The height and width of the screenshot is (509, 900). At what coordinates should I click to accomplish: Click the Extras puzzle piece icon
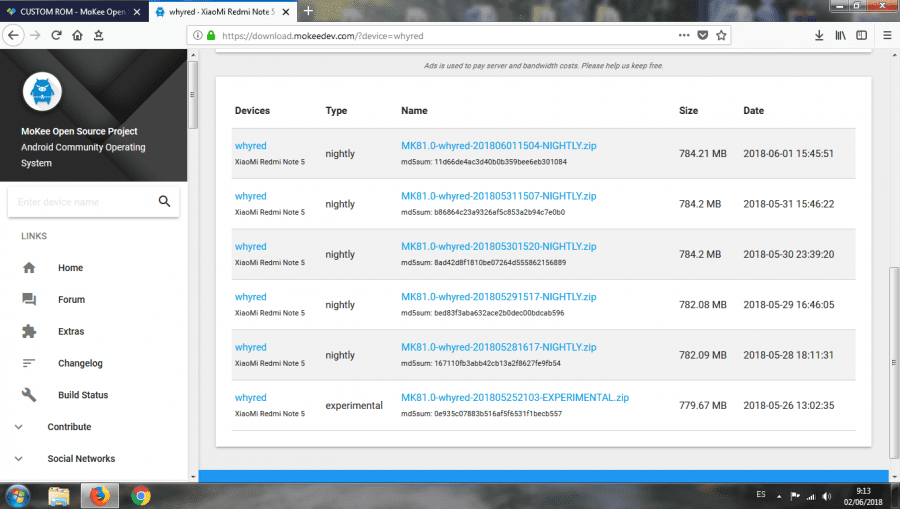(29, 331)
